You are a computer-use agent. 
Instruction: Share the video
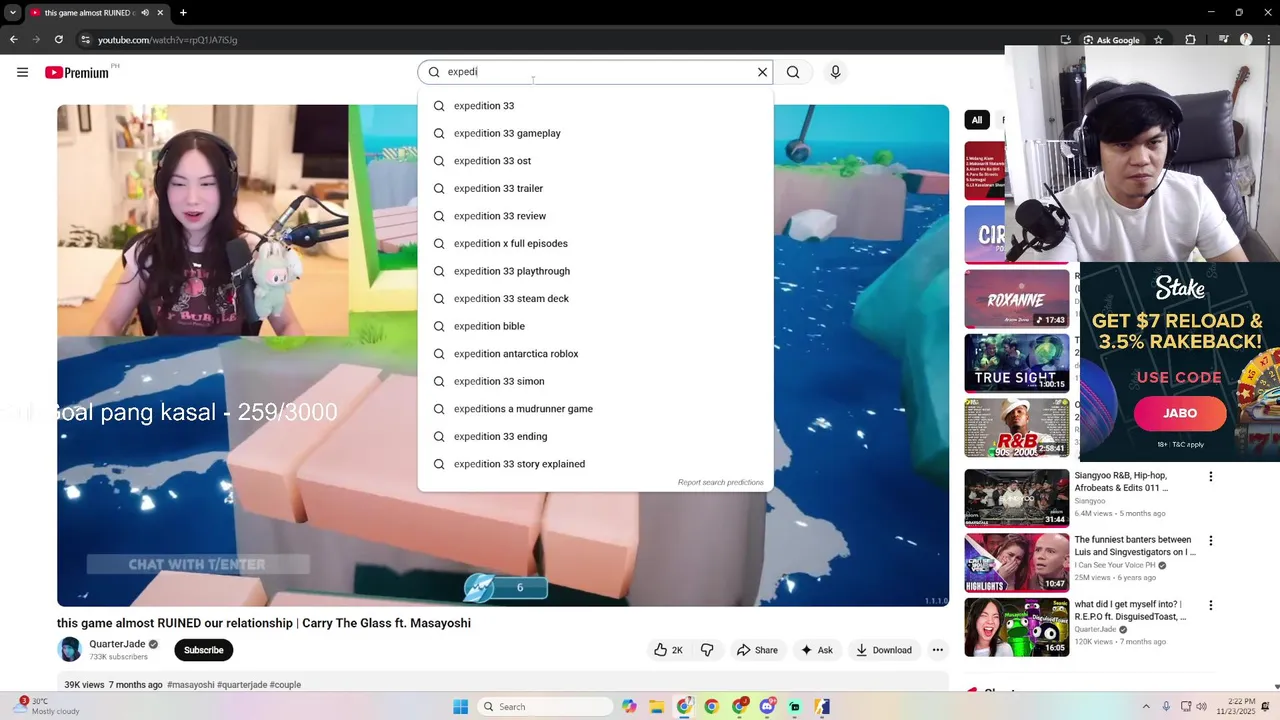pyautogui.click(x=757, y=650)
